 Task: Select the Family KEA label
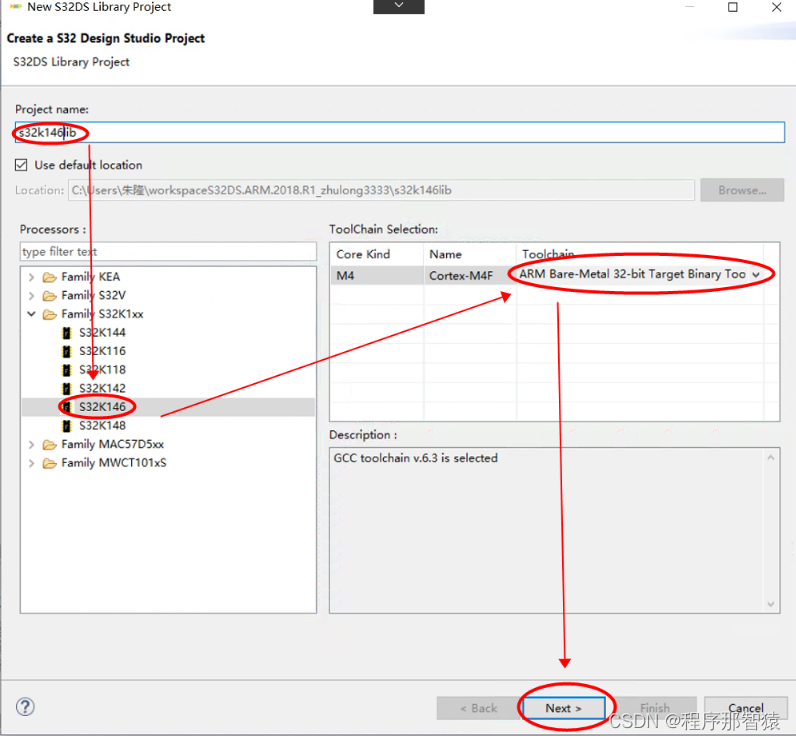pyautogui.click(x=91, y=277)
